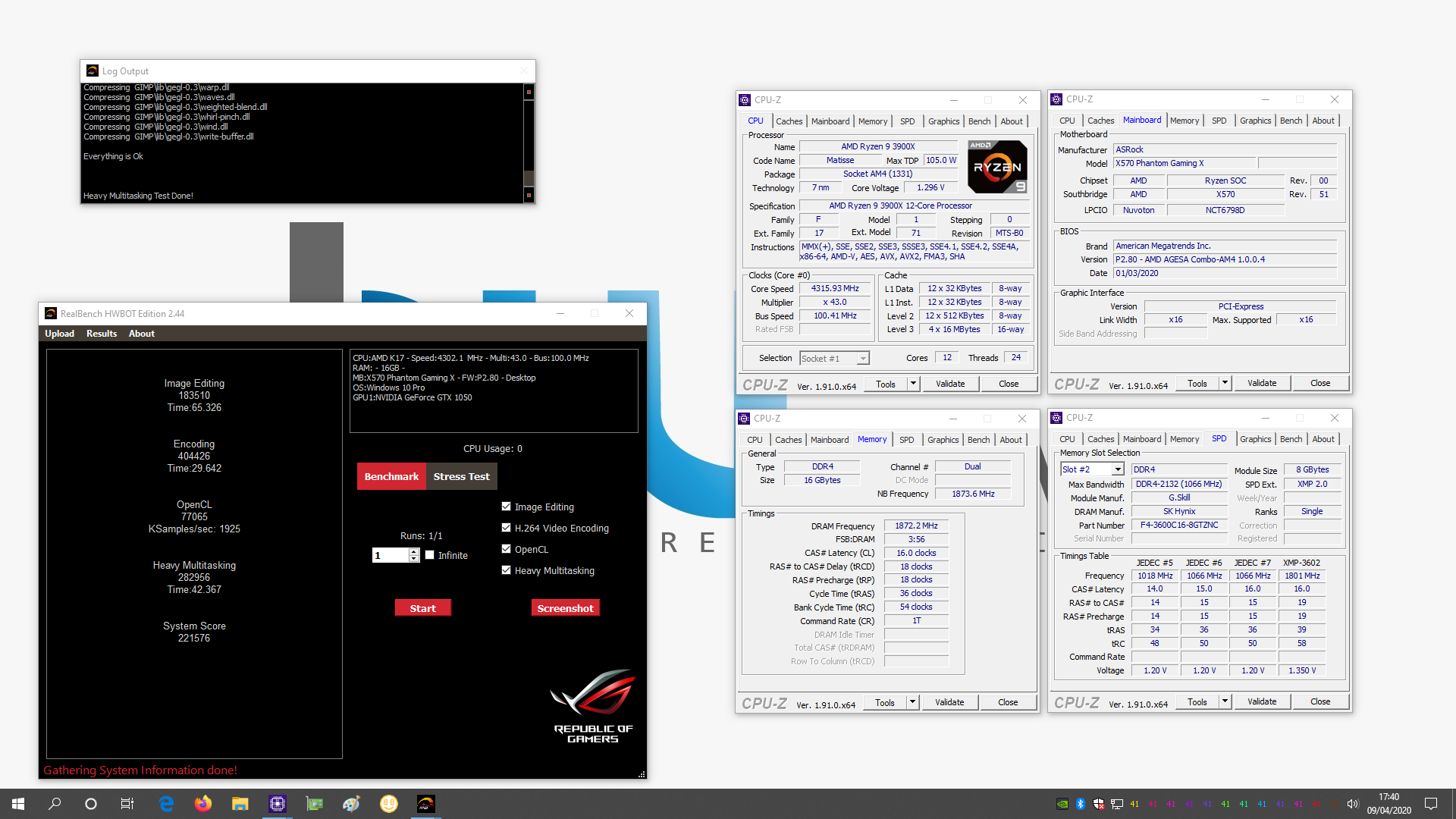Image resolution: width=1456 pixels, height=819 pixels.
Task: Click Validate in CPU window
Action: (950, 384)
